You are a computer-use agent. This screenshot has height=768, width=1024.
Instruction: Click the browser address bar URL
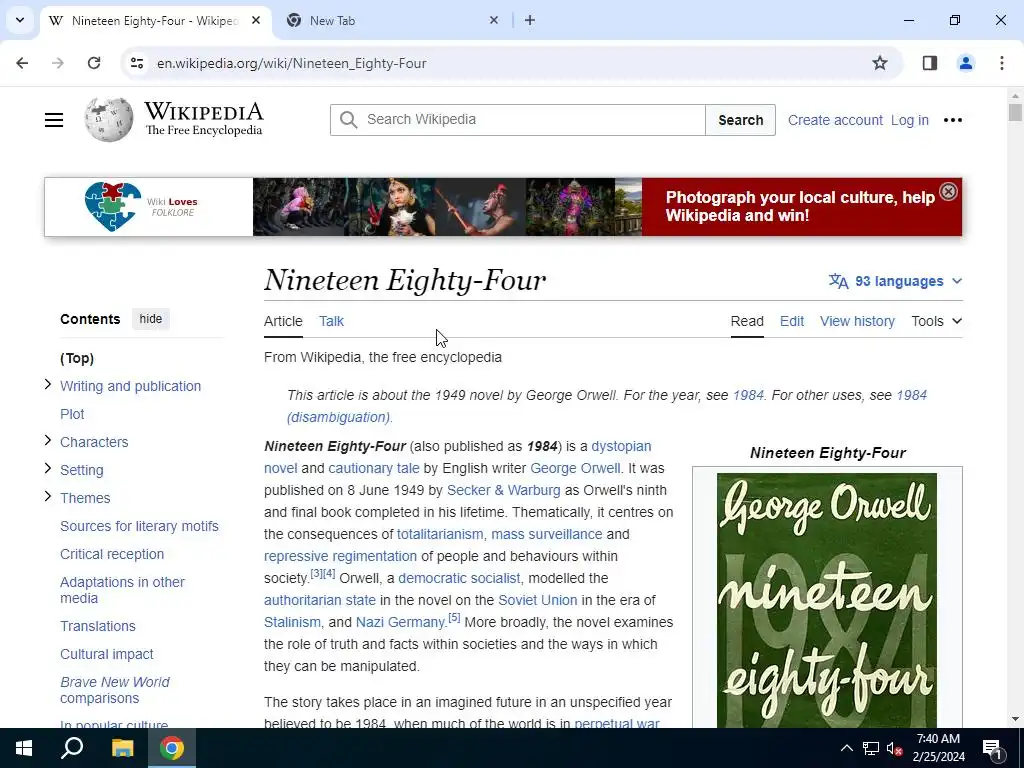click(291, 63)
